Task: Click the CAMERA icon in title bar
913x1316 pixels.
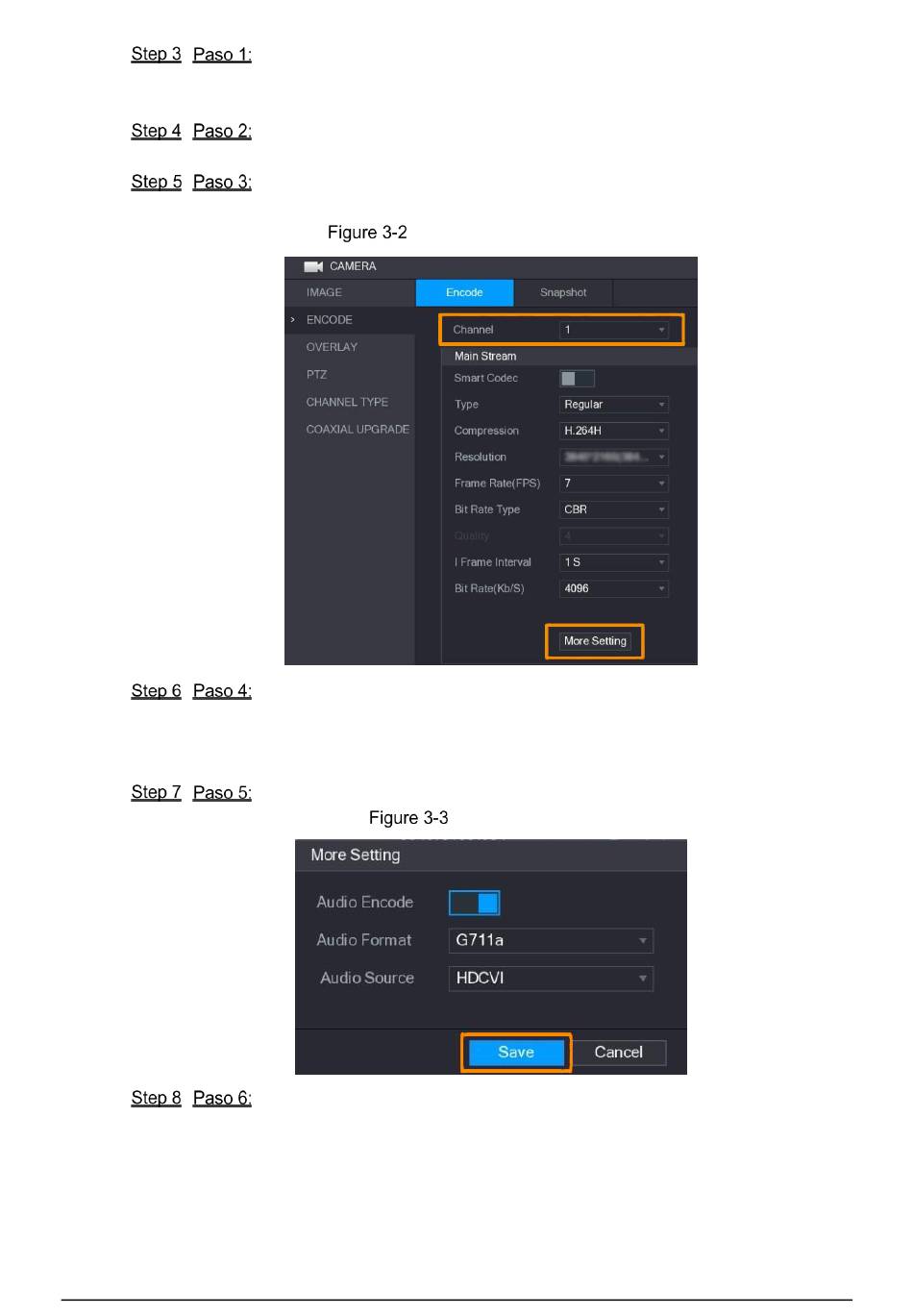Action: [x=313, y=266]
